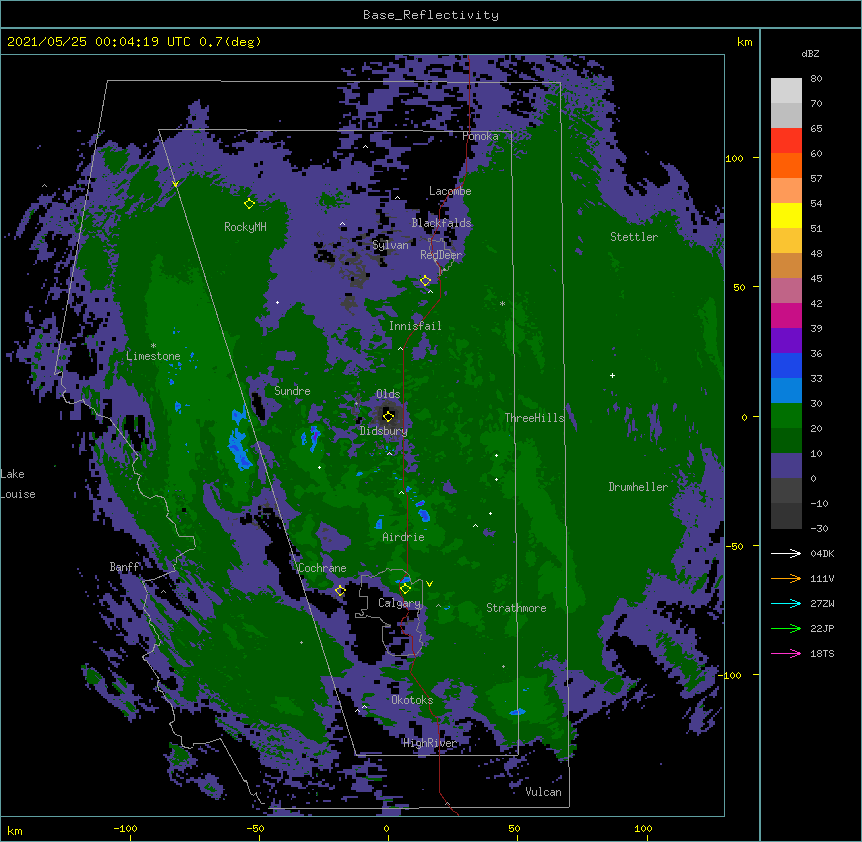Select yellow diamond marker right of Cochrane
Viewport: 862px width, 842px height.
[340, 591]
